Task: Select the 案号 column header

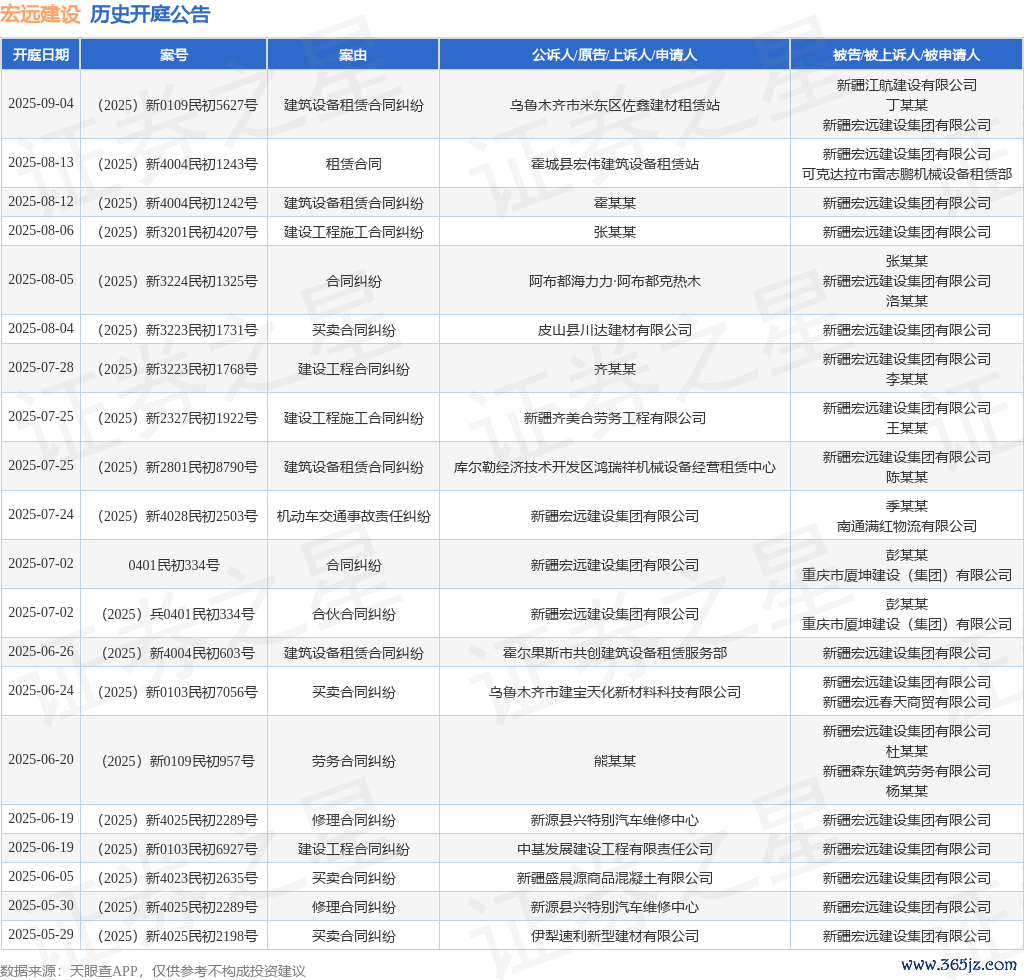Action: 174,55
